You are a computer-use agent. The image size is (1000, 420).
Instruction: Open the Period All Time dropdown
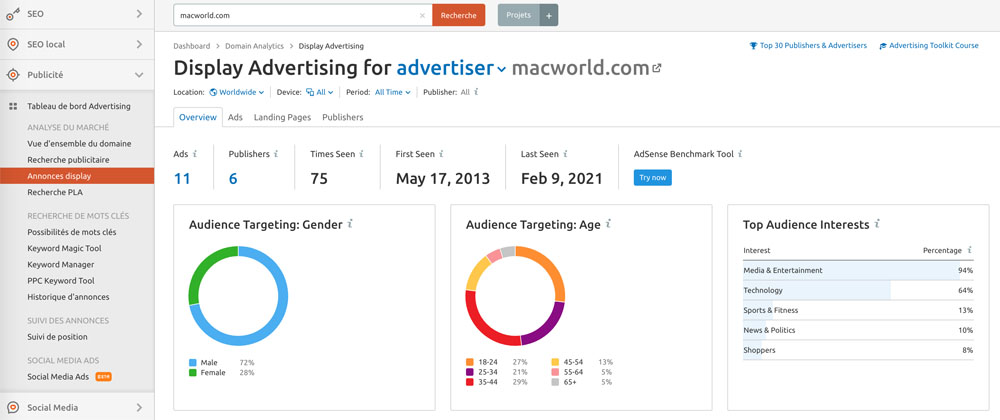click(392, 92)
